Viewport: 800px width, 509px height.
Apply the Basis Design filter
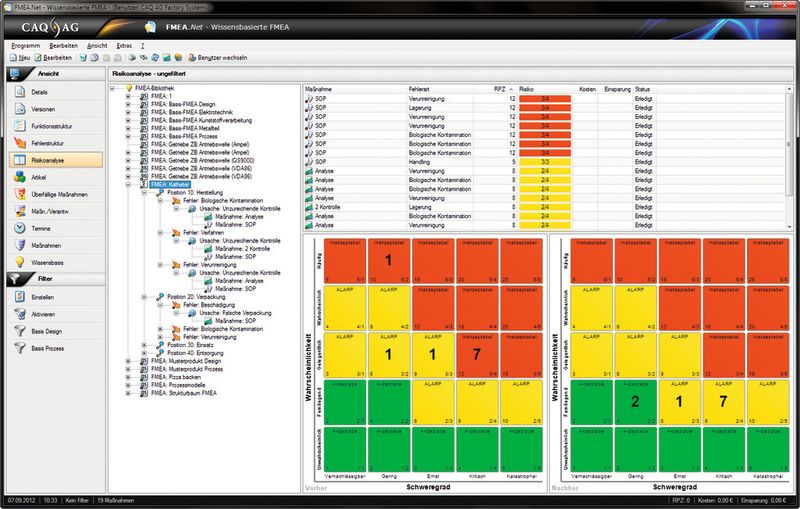click(56, 332)
